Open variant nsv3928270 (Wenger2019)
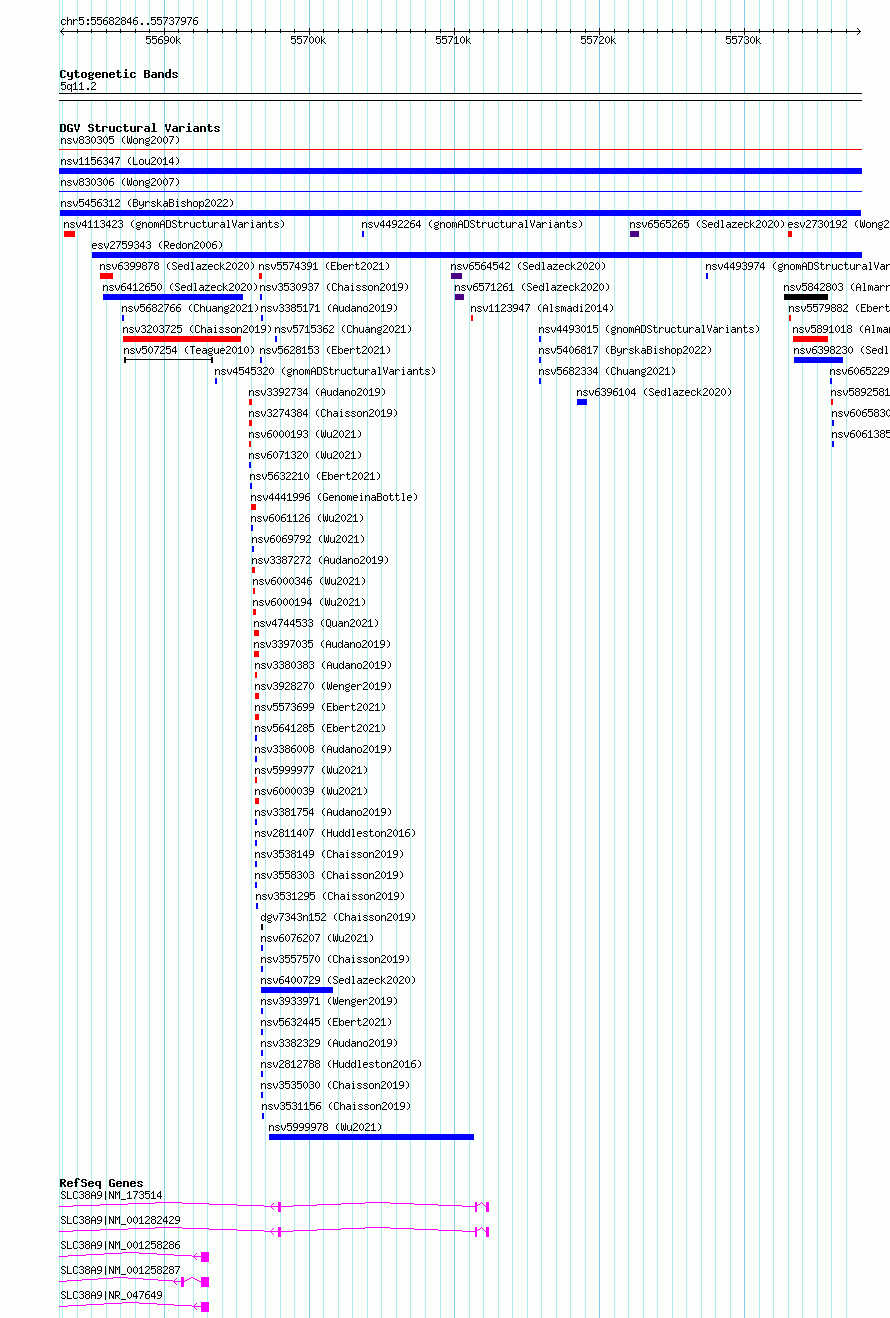Viewport: 890px width, 1318px height. pyautogui.click(x=323, y=686)
